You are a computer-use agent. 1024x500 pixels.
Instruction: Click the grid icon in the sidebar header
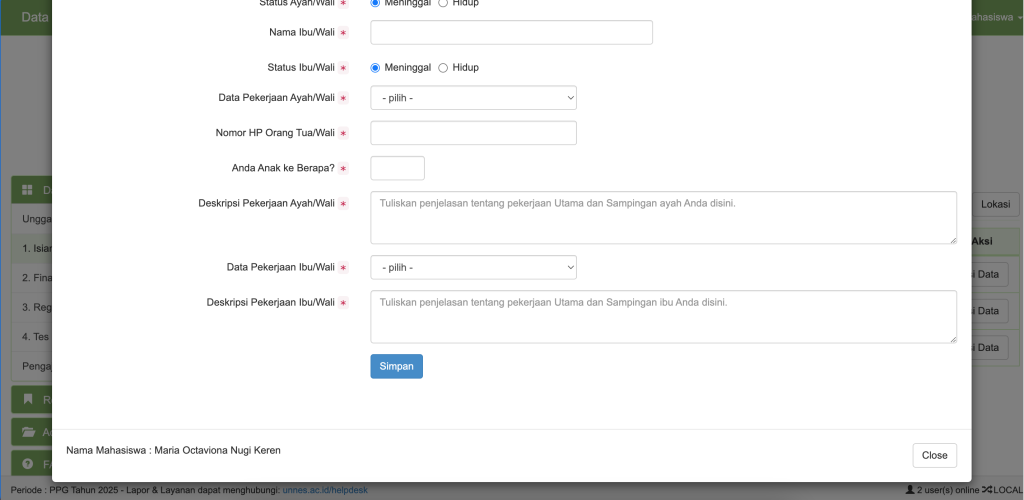[28, 190]
